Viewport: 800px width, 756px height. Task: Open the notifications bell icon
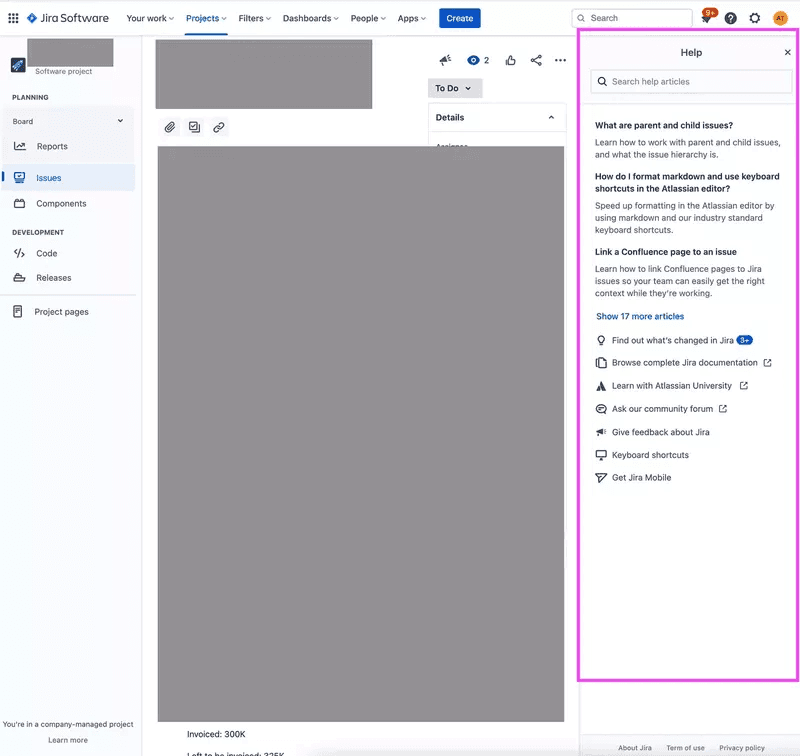pos(703,17)
